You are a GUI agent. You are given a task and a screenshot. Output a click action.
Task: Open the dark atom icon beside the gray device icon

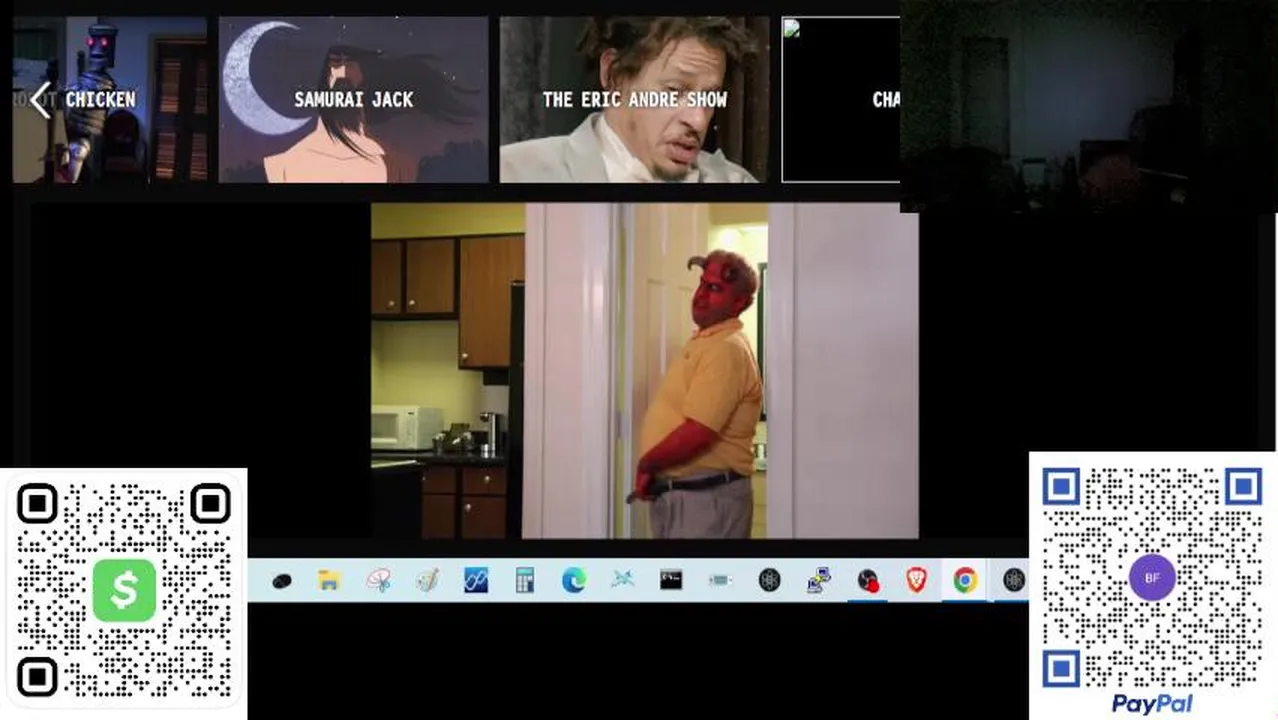pyautogui.click(x=769, y=581)
